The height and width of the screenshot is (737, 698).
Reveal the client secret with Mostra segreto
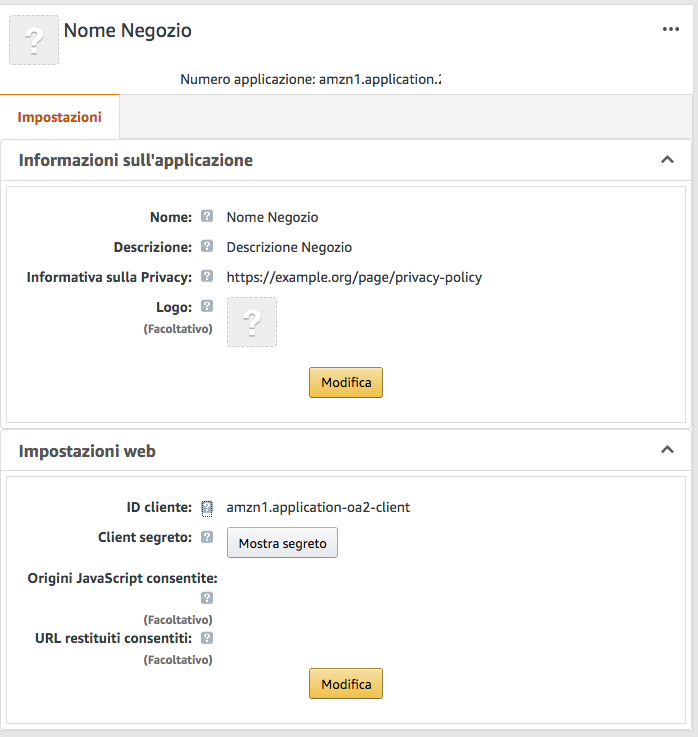(282, 543)
